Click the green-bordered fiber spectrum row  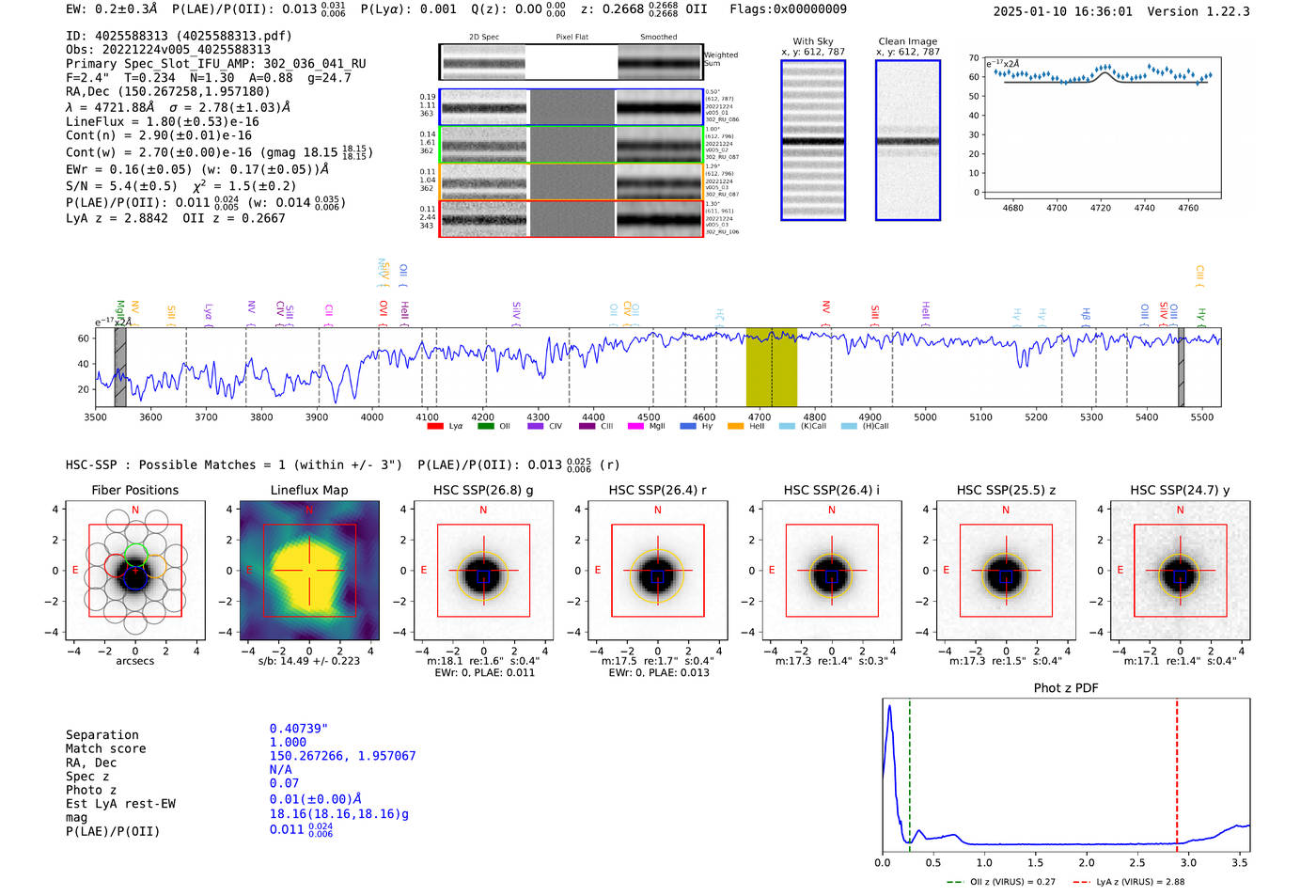tap(572, 145)
